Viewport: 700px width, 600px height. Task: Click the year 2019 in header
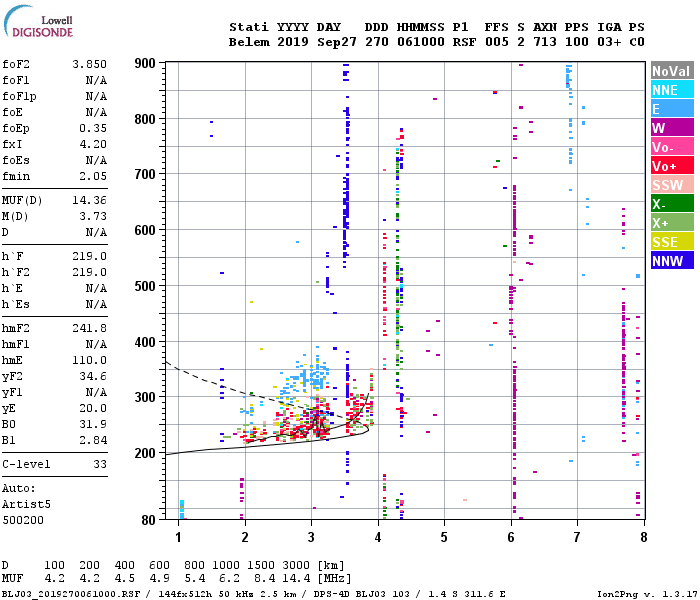click(293, 42)
